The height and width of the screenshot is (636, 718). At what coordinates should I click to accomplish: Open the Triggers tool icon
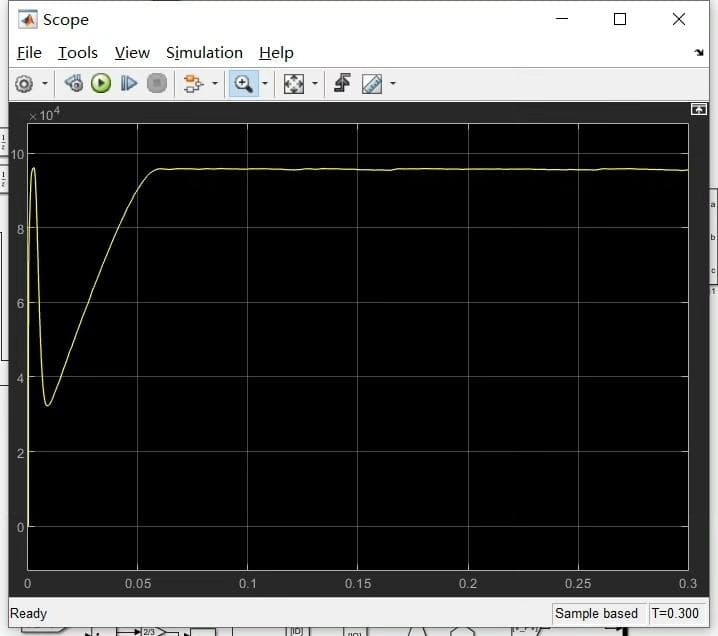point(343,83)
